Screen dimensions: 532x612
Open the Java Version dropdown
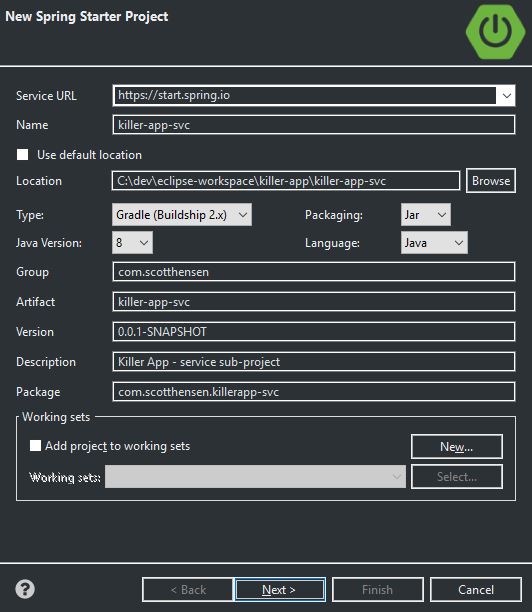132,243
